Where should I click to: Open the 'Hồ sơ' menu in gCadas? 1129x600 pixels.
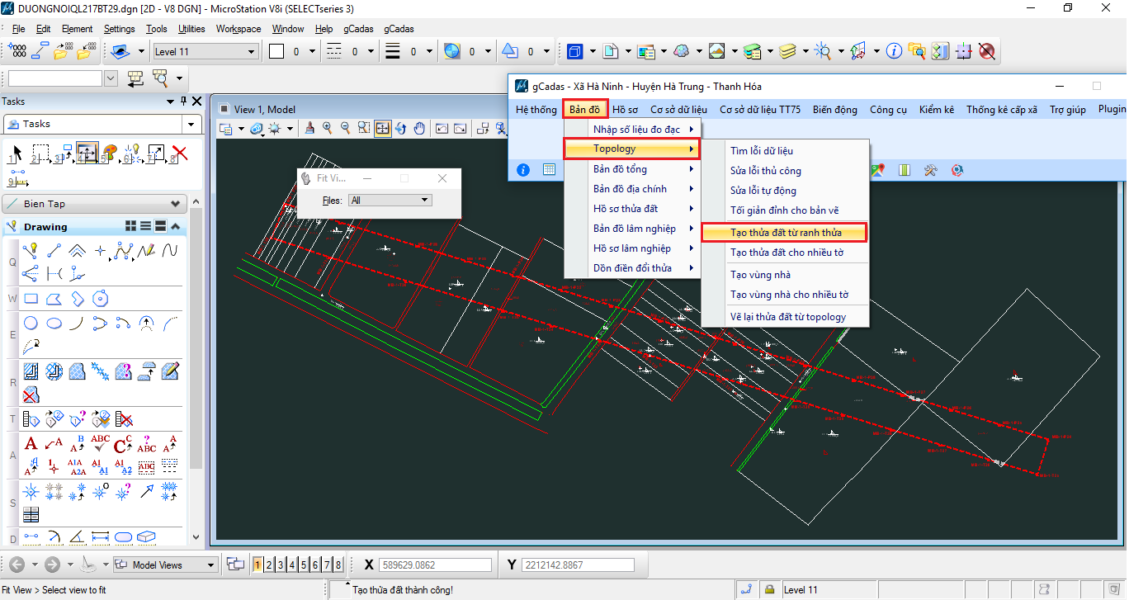click(x=624, y=109)
